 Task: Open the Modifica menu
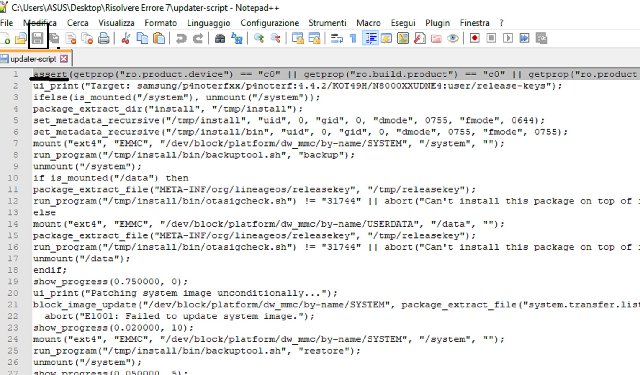pos(40,23)
